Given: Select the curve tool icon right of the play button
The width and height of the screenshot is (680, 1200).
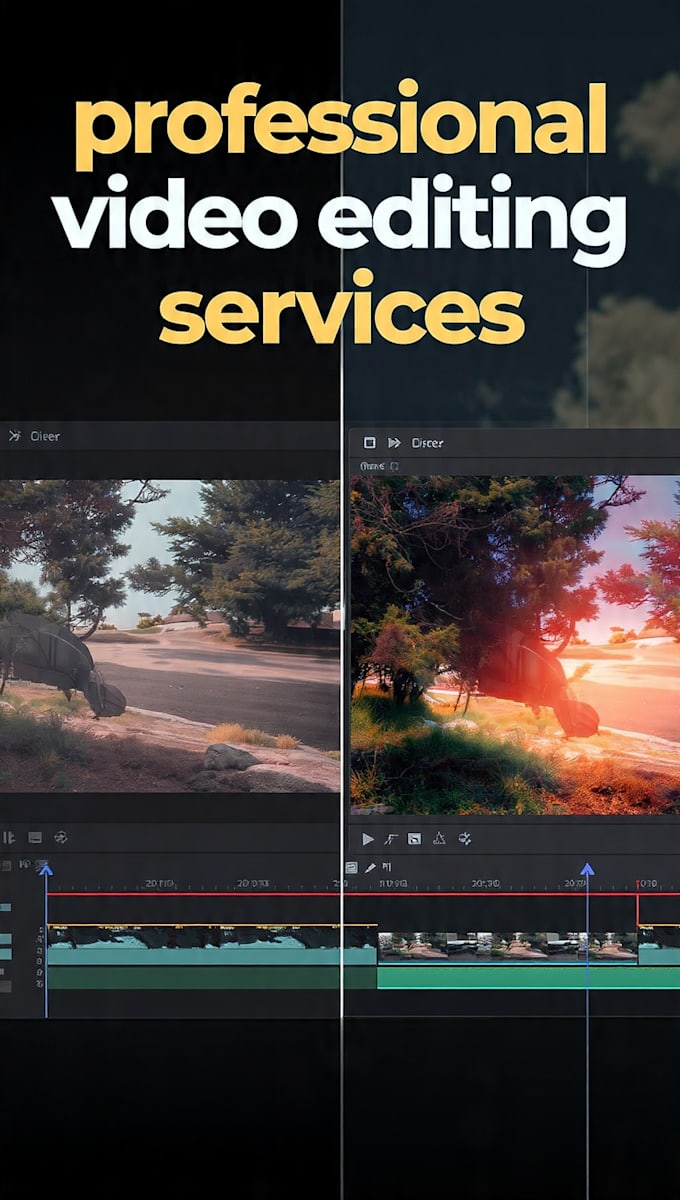Looking at the screenshot, I should pyautogui.click(x=391, y=839).
